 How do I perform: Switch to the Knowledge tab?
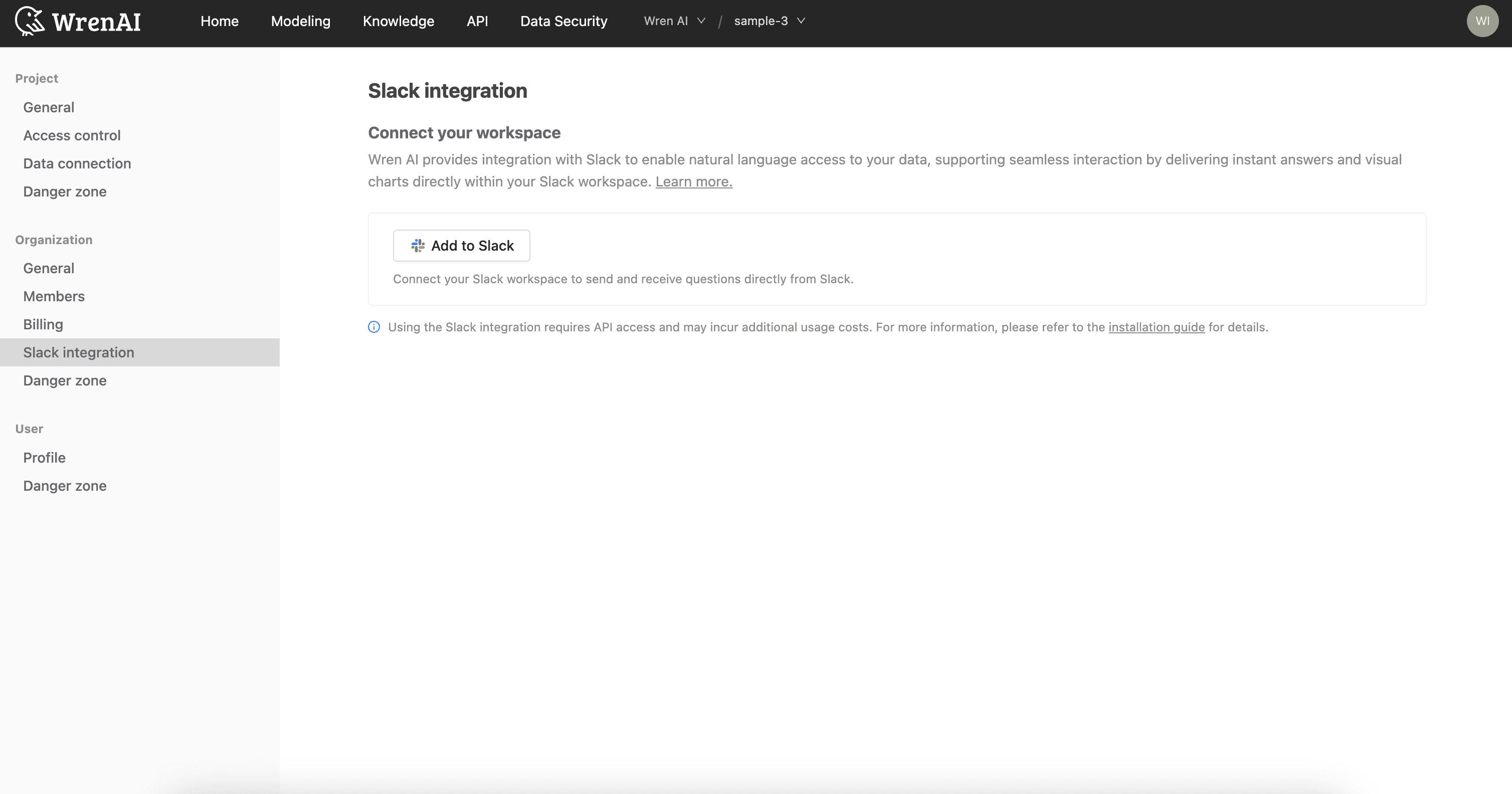pyautogui.click(x=398, y=21)
